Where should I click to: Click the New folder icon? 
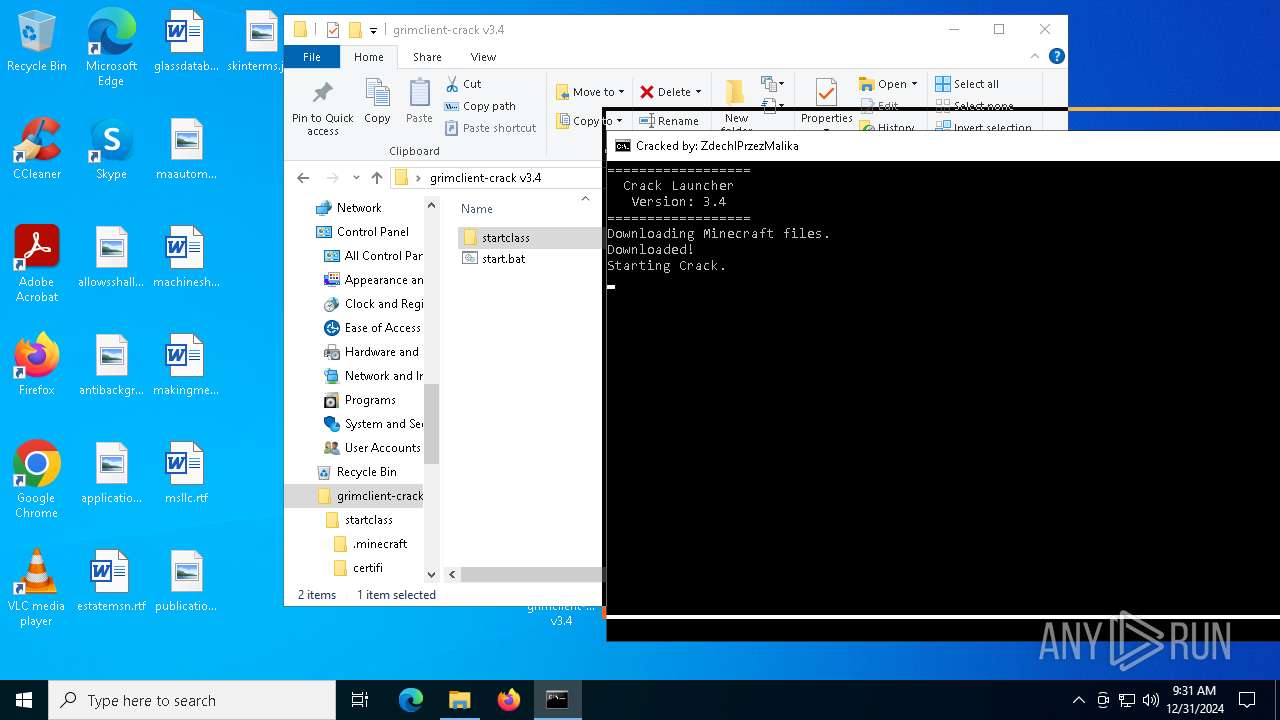click(x=735, y=92)
